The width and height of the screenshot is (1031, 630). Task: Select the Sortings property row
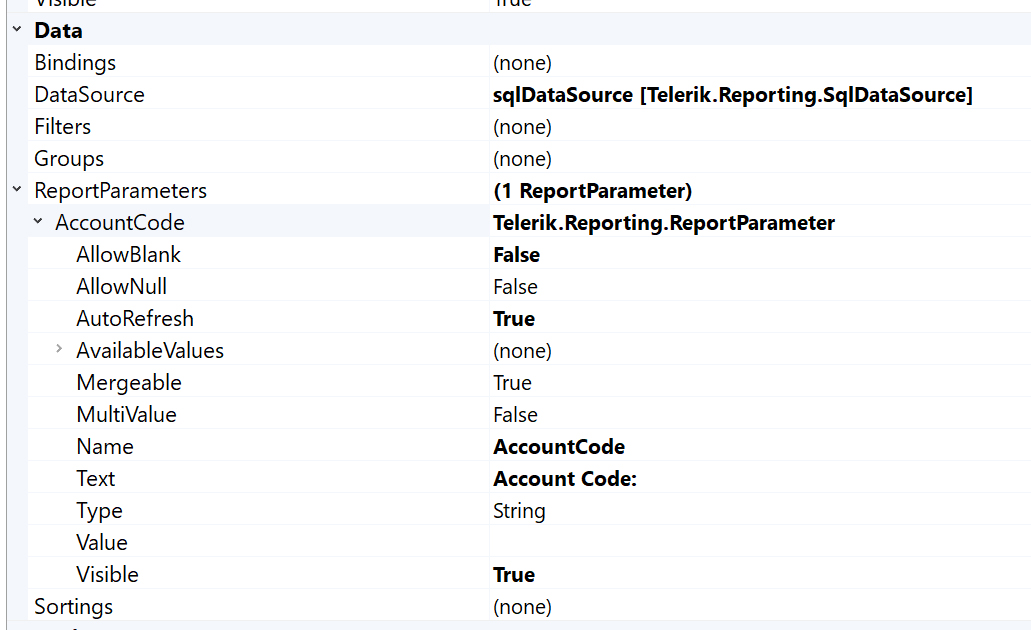(74, 607)
